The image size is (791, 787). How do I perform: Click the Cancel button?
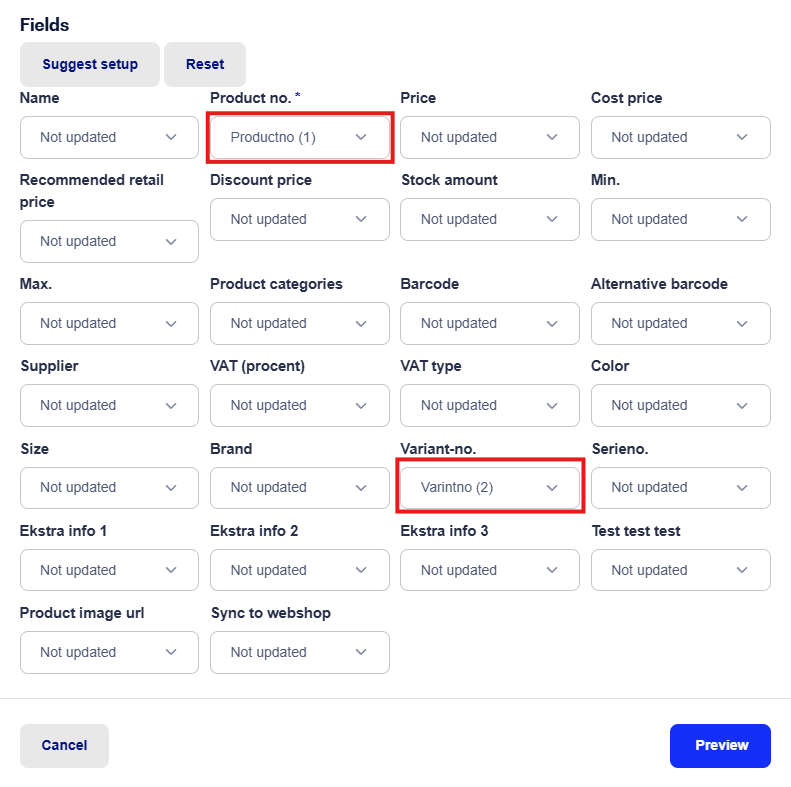pos(65,746)
